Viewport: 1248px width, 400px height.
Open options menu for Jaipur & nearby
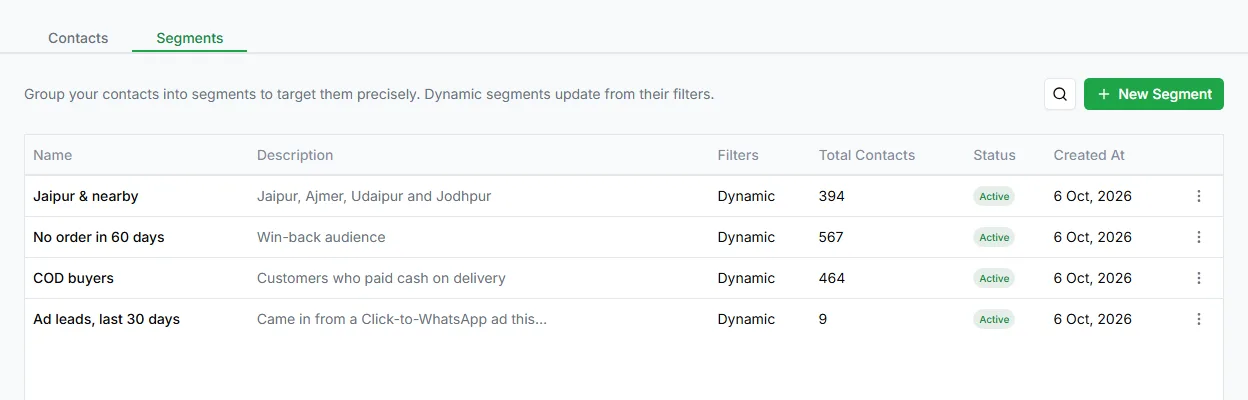pyautogui.click(x=1199, y=196)
